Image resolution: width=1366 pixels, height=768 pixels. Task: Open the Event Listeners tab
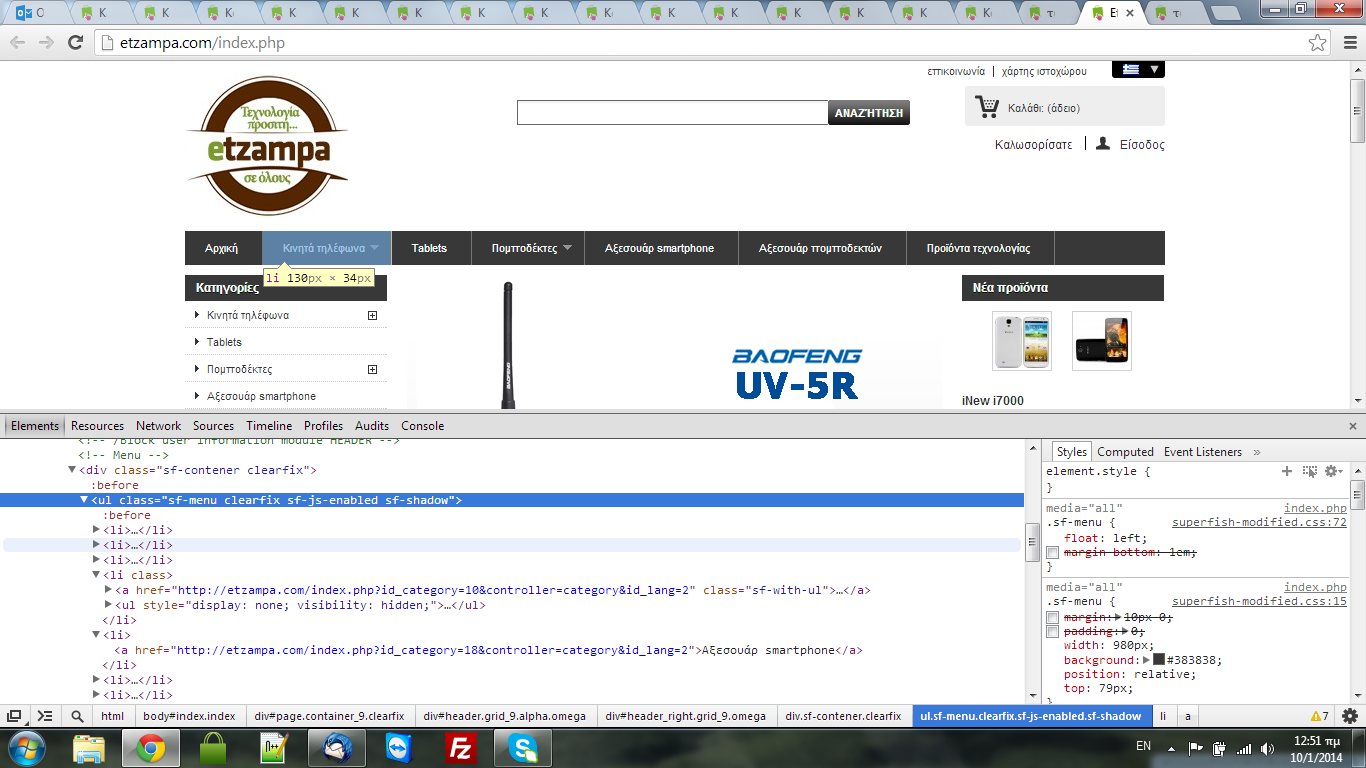click(1203, 452)
